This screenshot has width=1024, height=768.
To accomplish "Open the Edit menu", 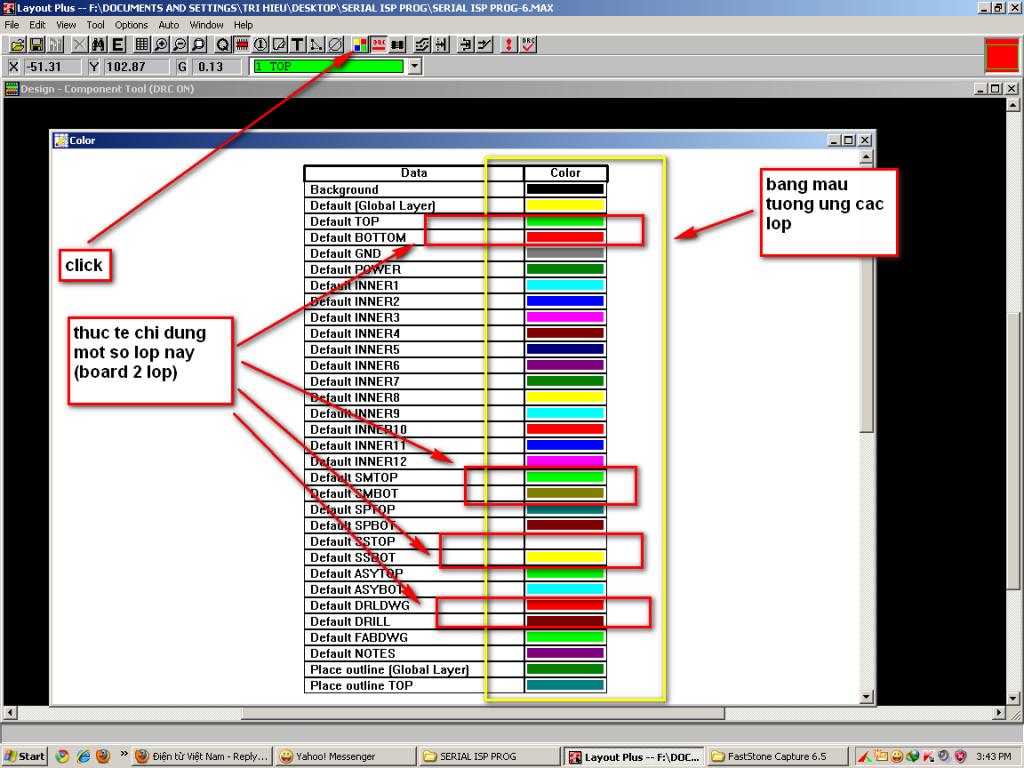I will pyautogui.click(x=37, y=25).
